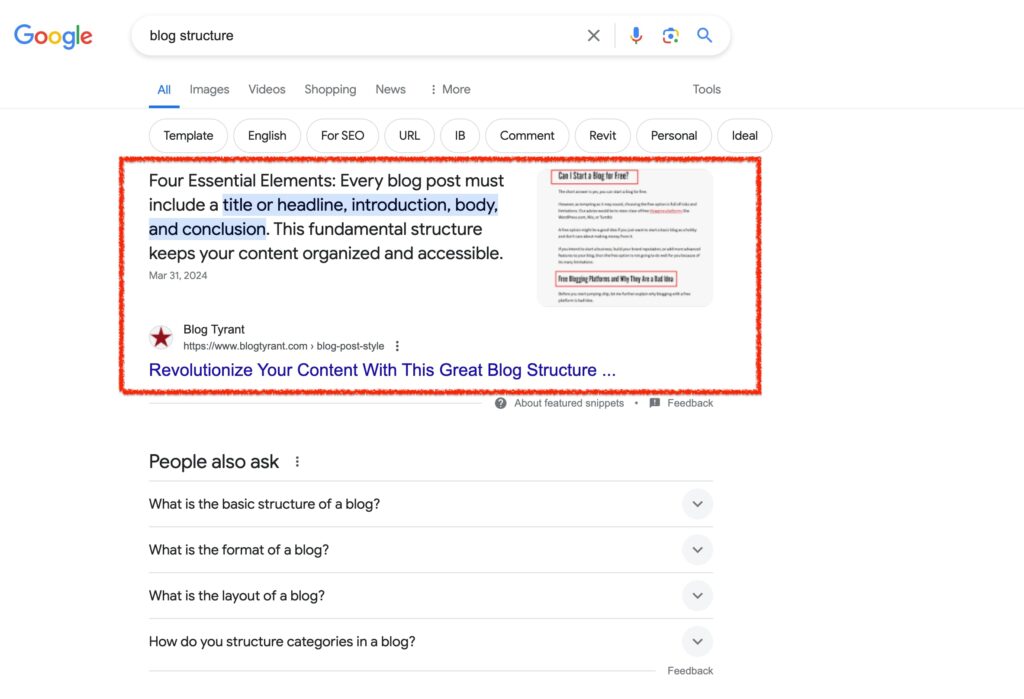Click About featured snippets help icon
This screenshot has width=1024, height=699.
point(501,403)
